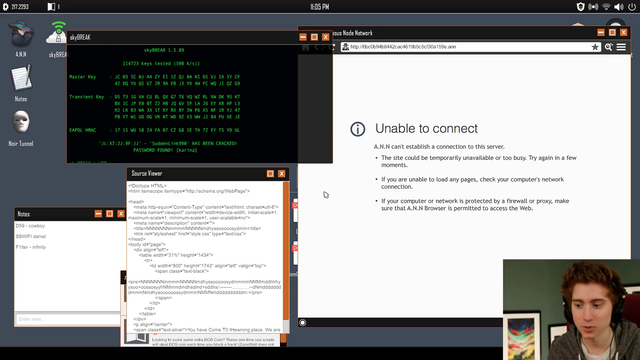
Task: Minimize the skyBREAK window
Action: tap(303, 37)
